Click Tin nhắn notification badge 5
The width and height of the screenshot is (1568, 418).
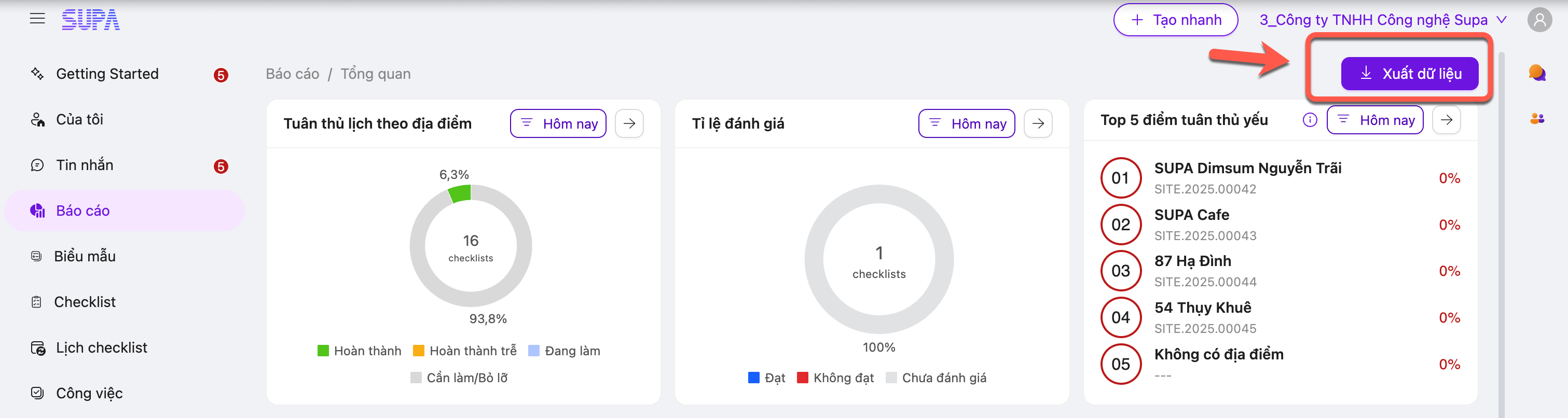tap(221, 166)
